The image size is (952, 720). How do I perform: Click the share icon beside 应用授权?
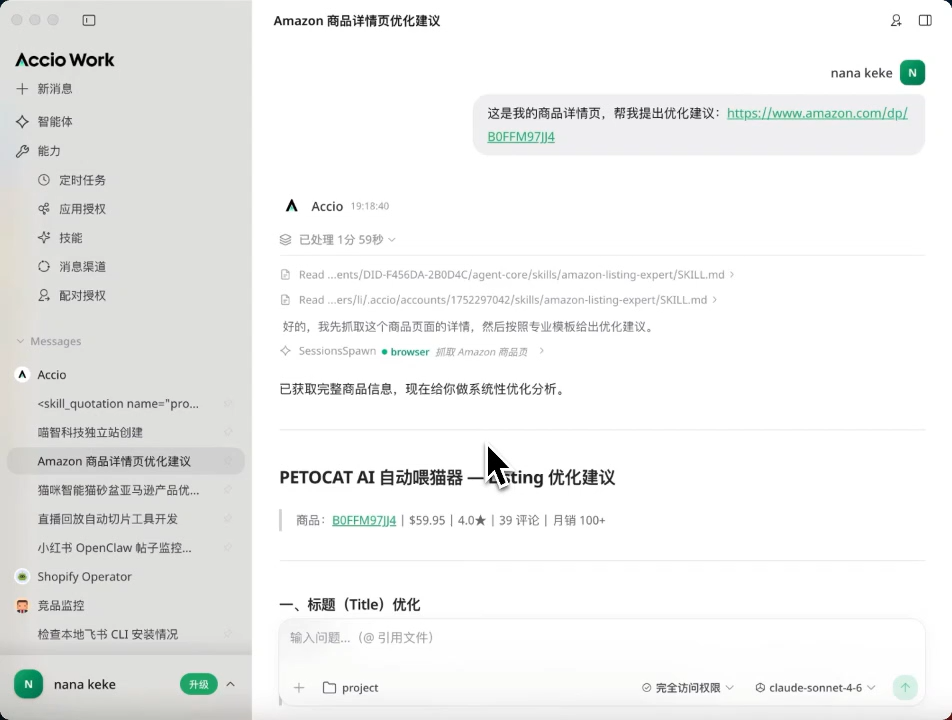(x=44, y=209)
